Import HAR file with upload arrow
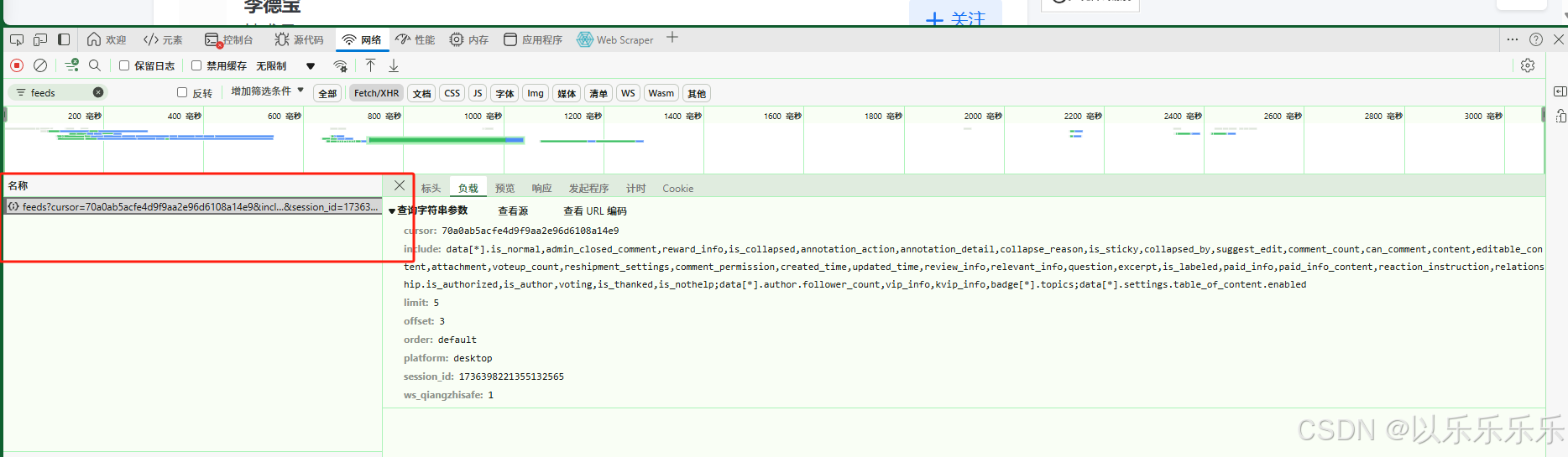 pos(370,65)
